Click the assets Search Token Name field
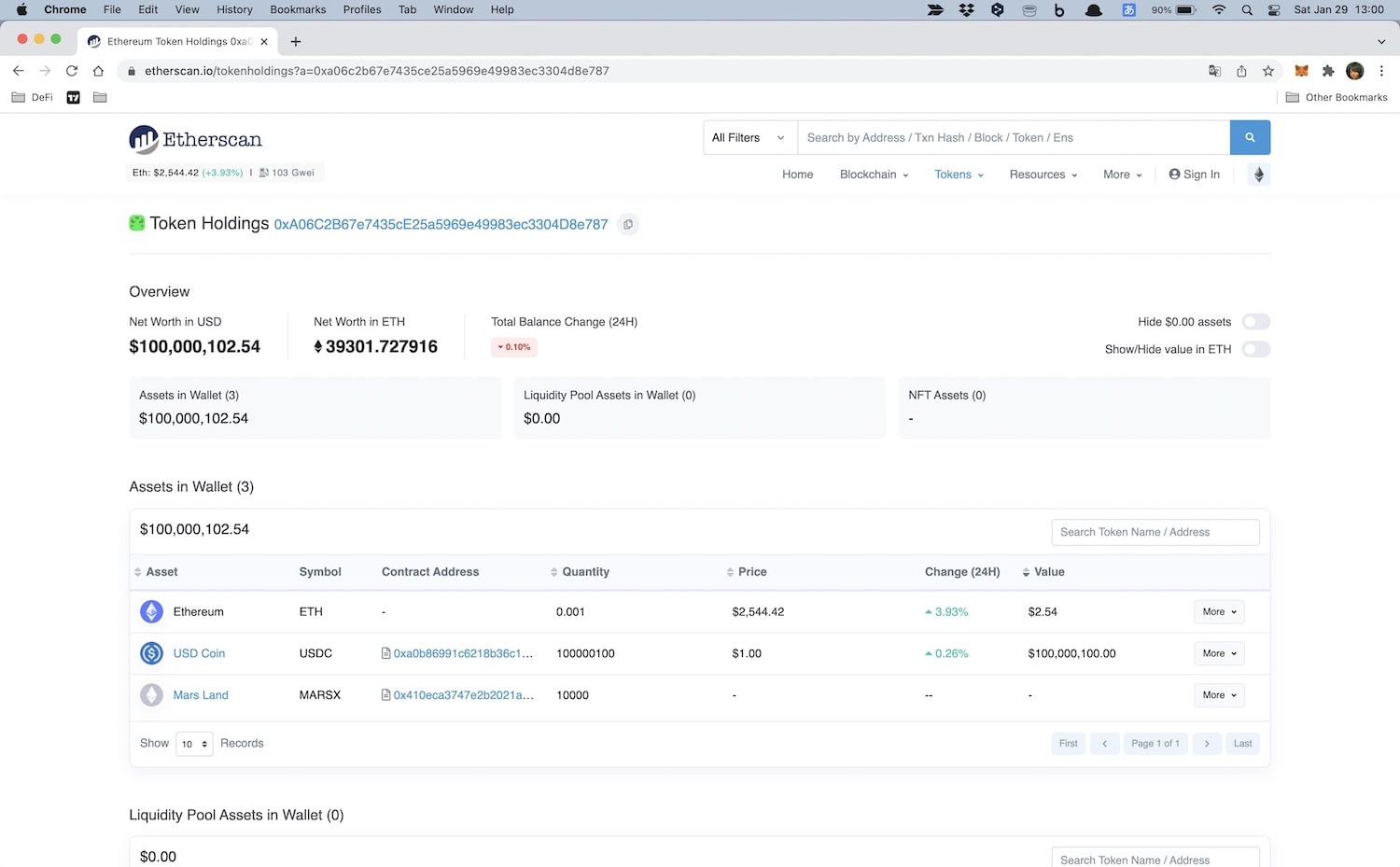The width and height of the screenshot is (1400, 867). [1155, 532]
